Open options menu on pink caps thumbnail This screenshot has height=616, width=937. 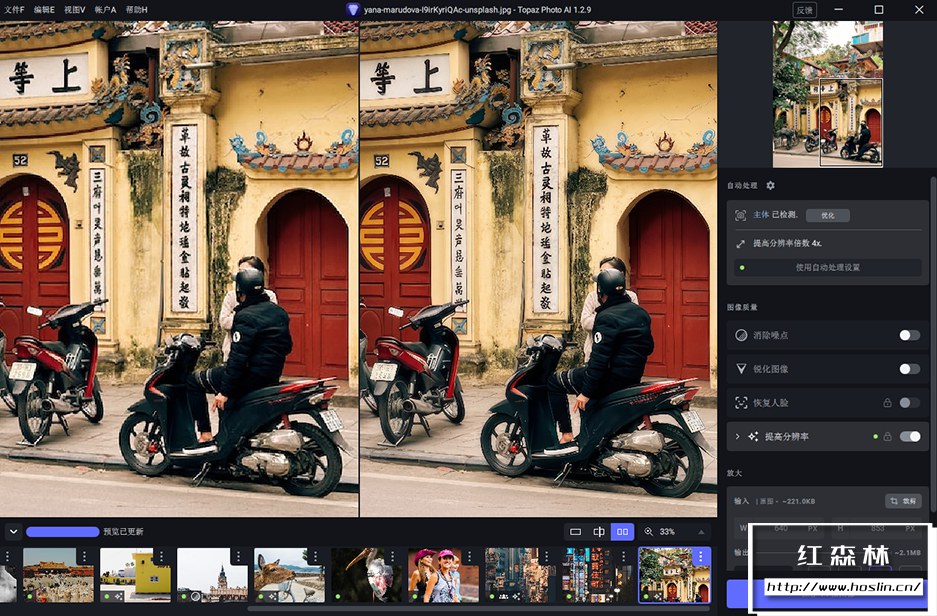(470, 557)
